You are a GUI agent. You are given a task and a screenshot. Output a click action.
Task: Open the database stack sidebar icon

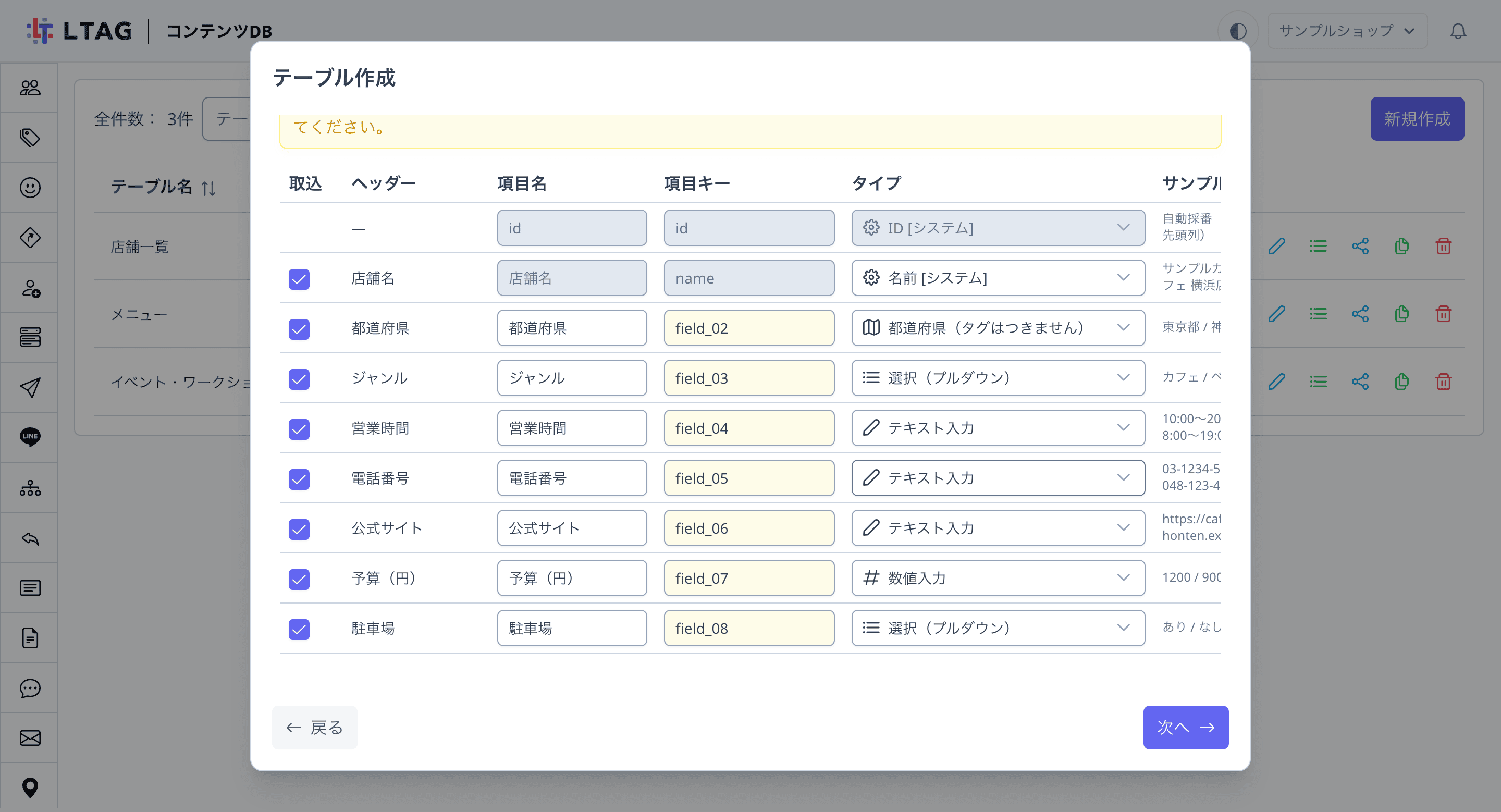(30, 337)
